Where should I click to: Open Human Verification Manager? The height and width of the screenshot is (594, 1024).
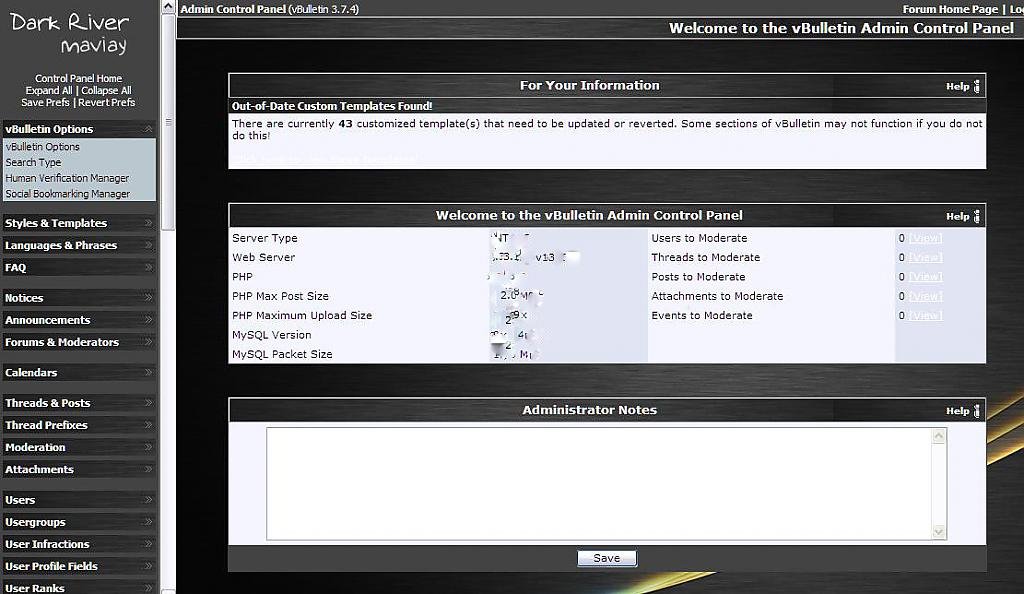click(67, 178)
